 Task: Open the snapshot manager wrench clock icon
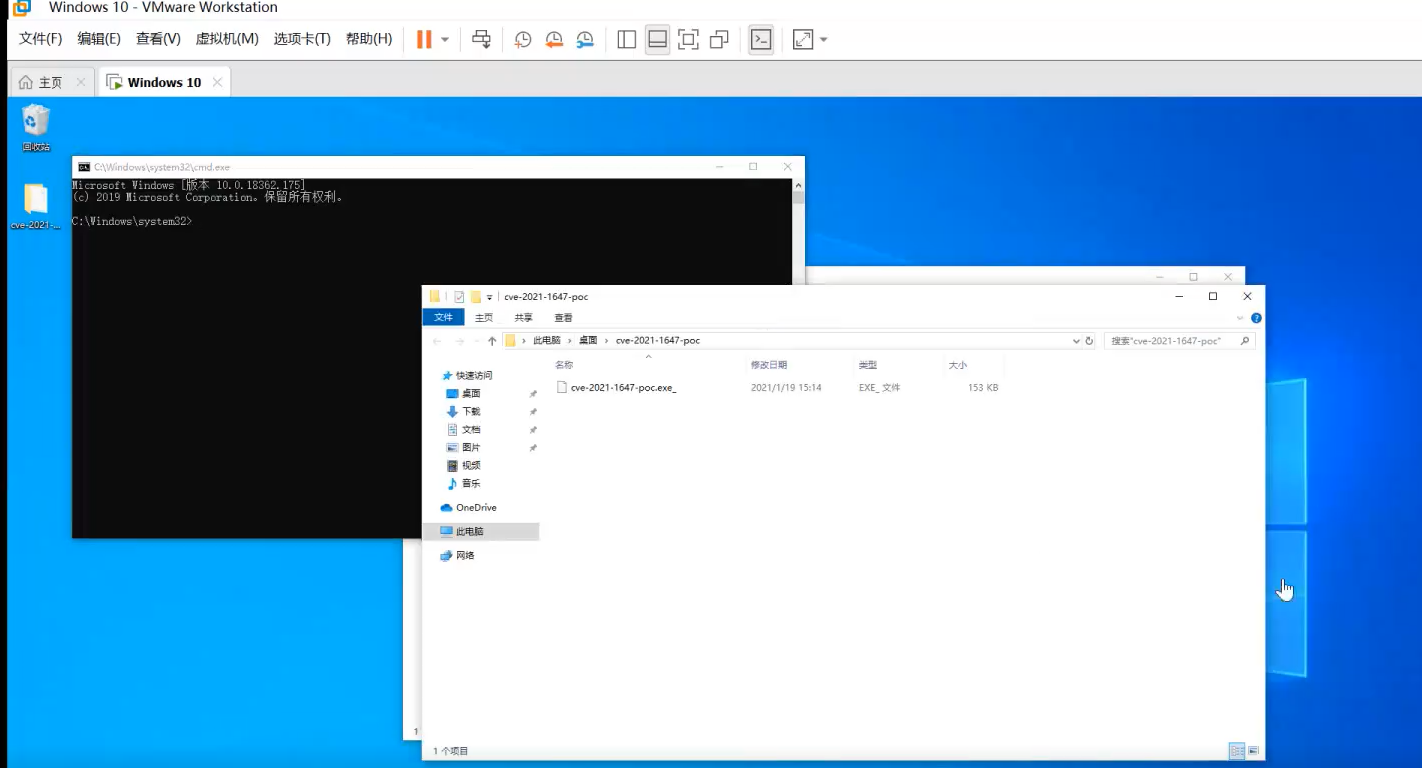[585, 39]
